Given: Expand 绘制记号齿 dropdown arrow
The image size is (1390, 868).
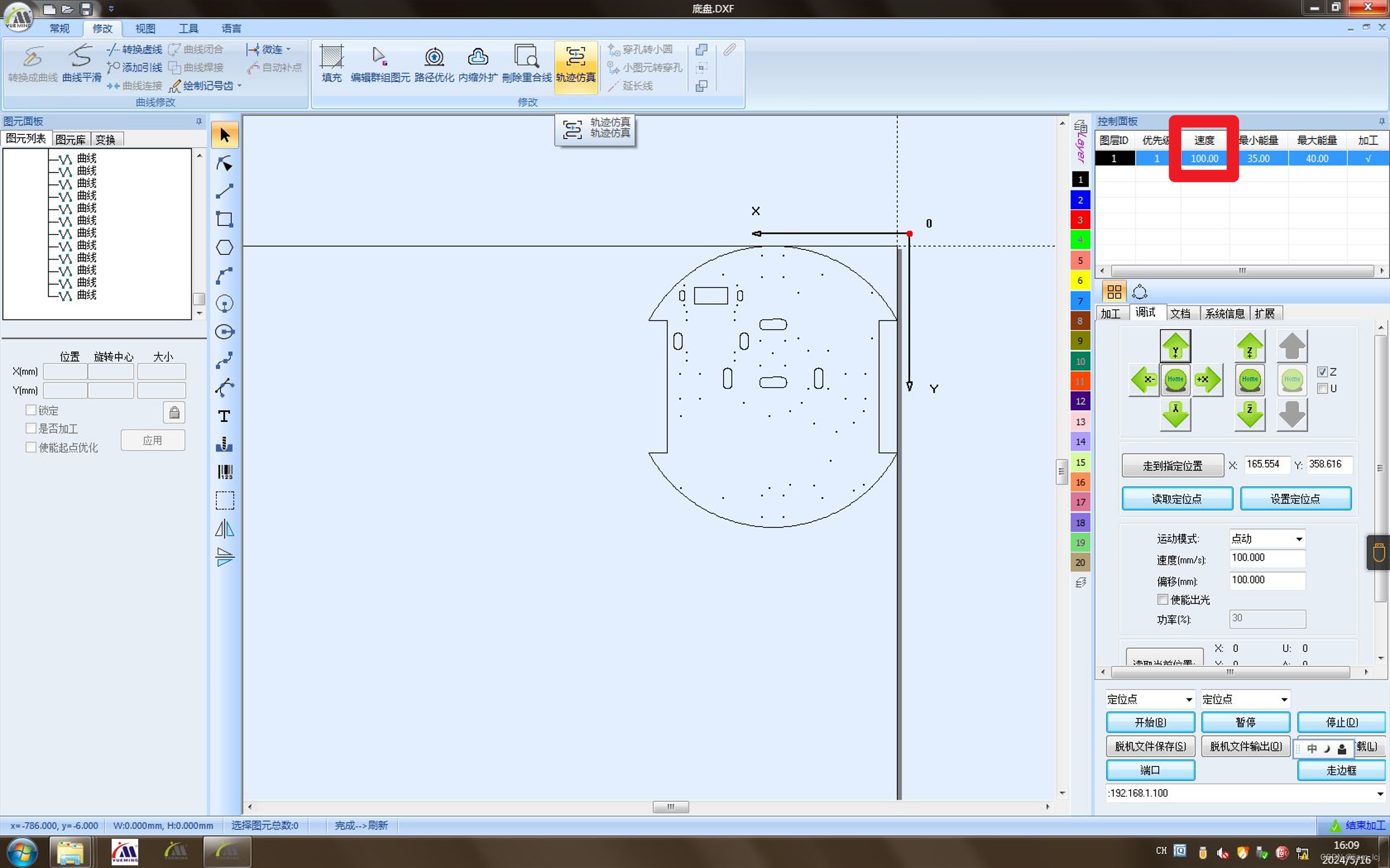Looking at the screenshot, I should click(x=239, y=86).
